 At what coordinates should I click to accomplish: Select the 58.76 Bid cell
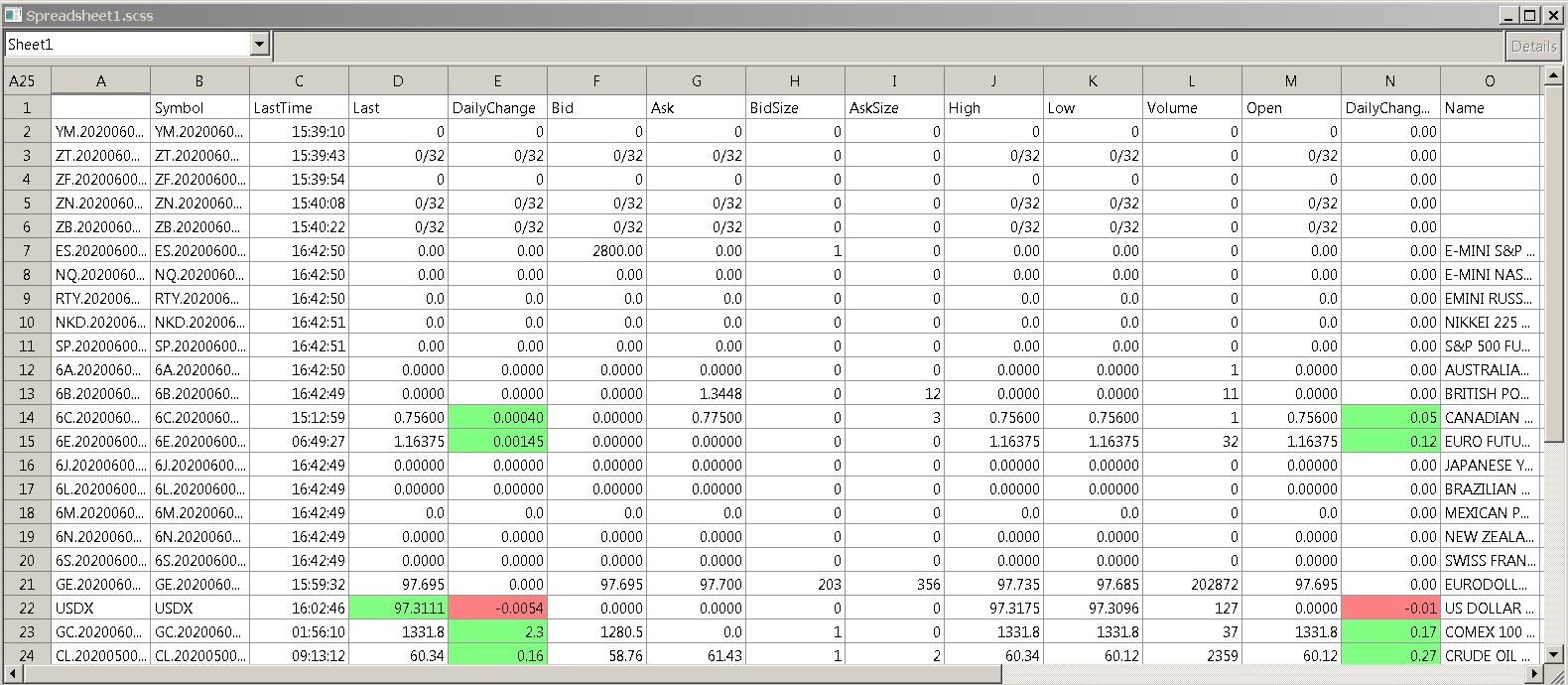pos(596,655)
